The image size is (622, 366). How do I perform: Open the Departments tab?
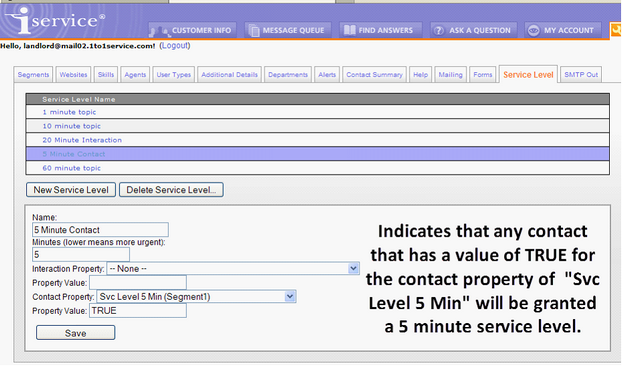click(288, 75)
